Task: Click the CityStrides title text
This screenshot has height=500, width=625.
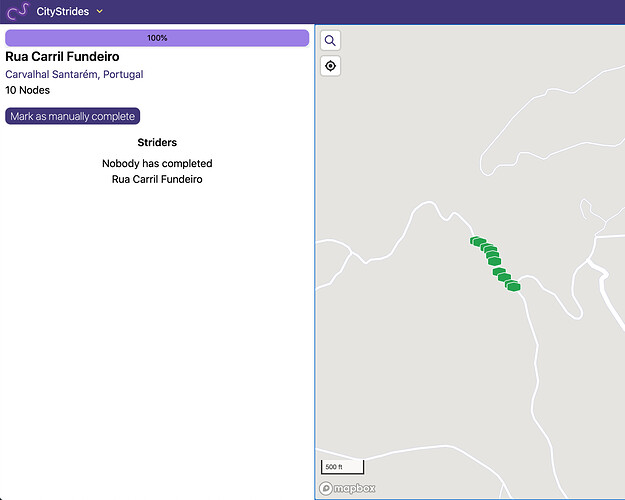Action: [63, 11]
